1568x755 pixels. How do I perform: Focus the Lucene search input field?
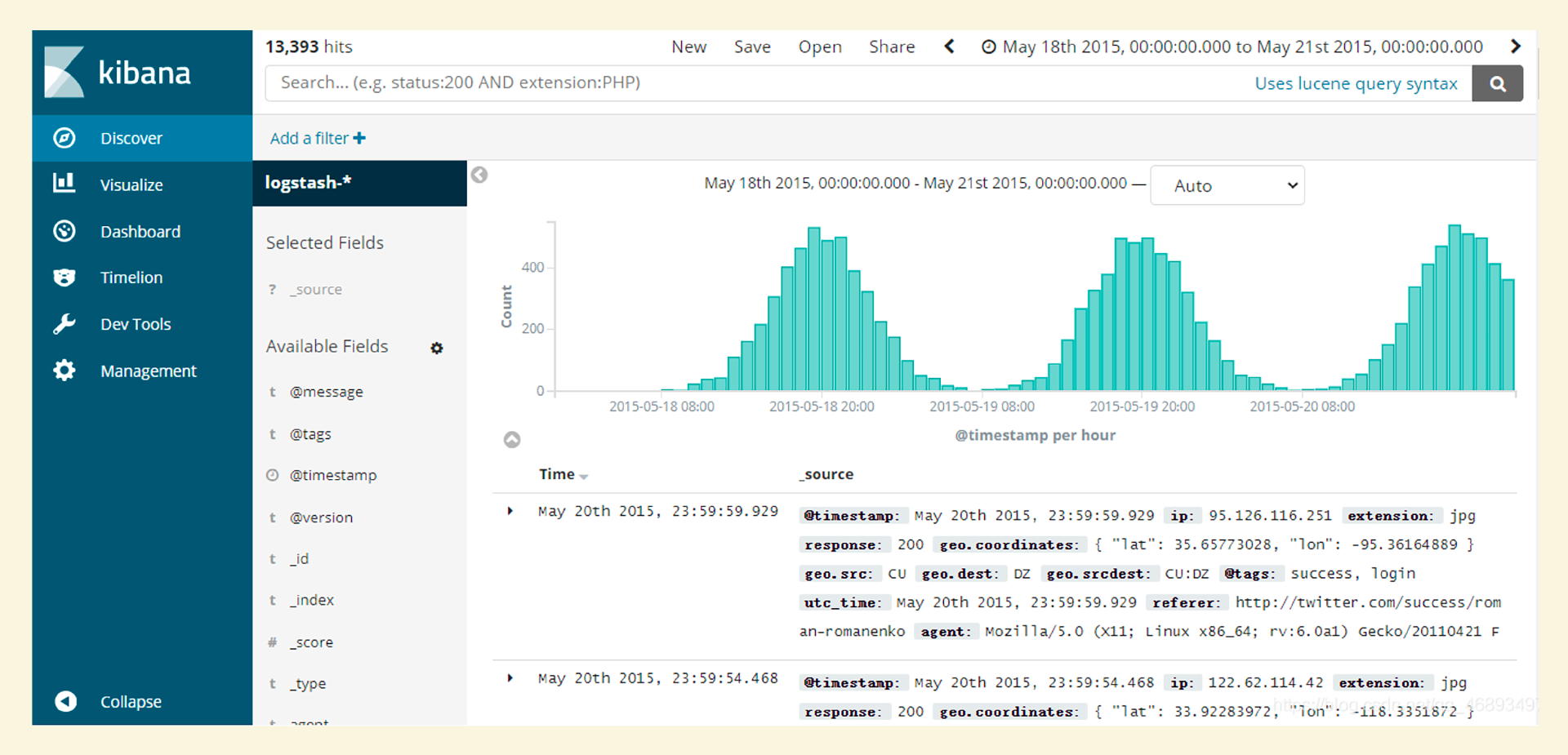tap(869, 83)
